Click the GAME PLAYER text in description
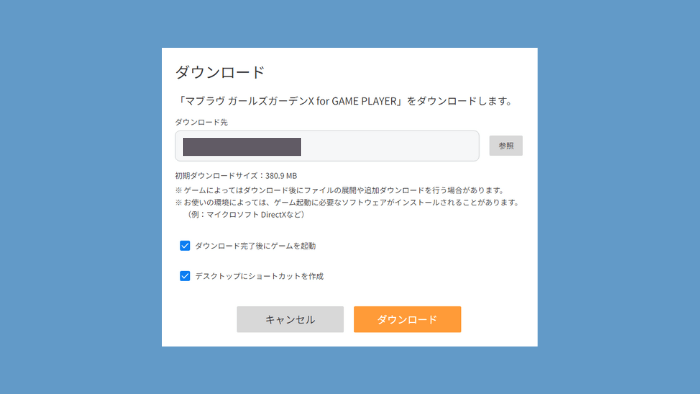 point(364,101)
